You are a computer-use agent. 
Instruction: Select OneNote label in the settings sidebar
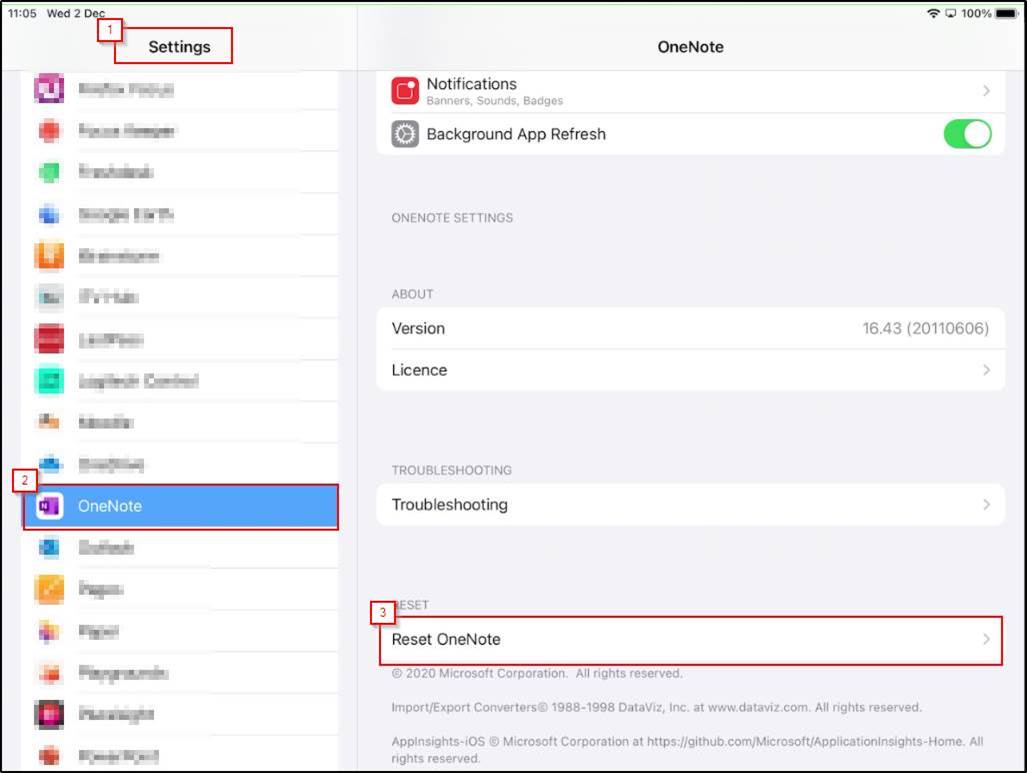coord(109,506)
